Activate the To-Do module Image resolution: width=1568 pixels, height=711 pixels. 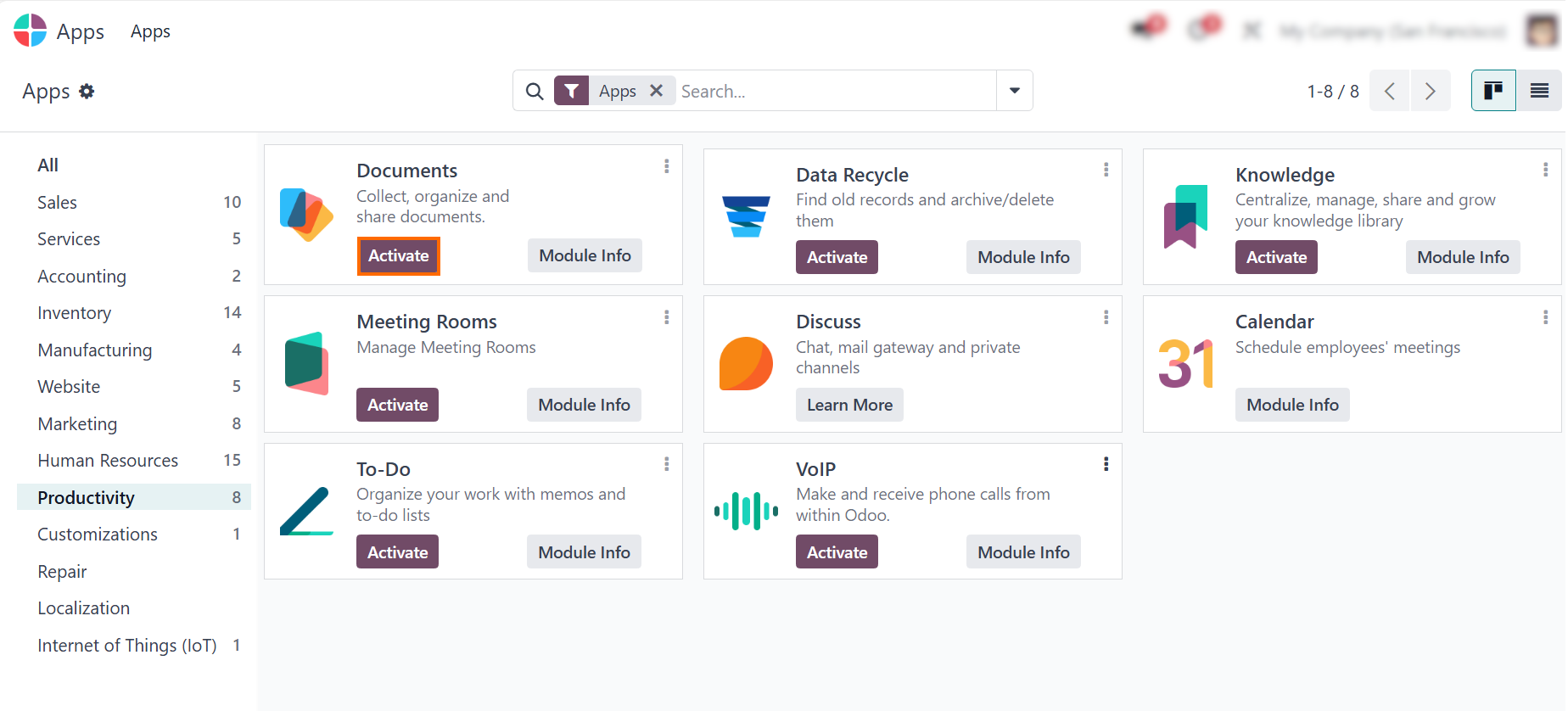coord(397,552)
